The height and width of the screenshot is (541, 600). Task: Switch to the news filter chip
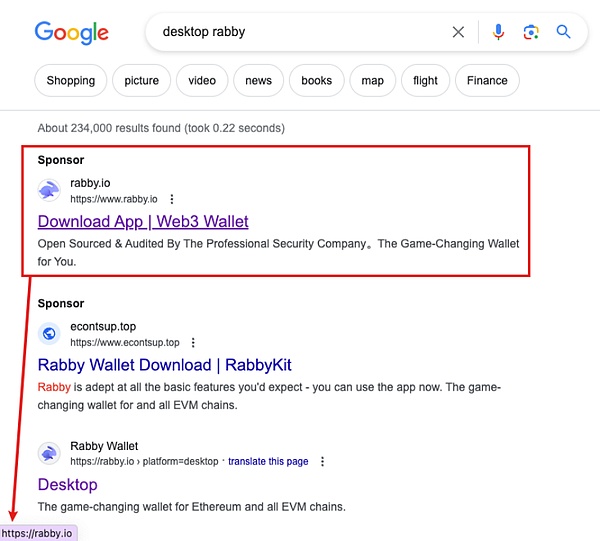(258, 81)
